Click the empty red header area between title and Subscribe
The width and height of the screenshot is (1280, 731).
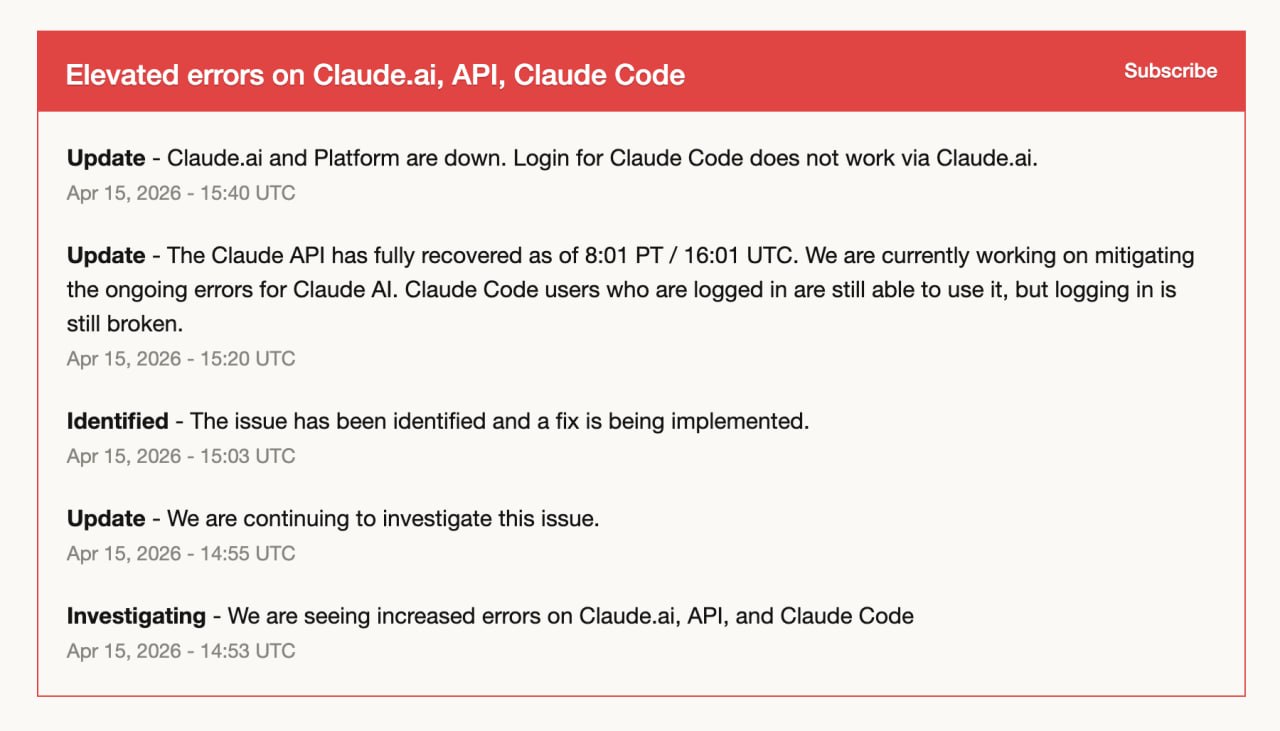click(x=900, y=72)
